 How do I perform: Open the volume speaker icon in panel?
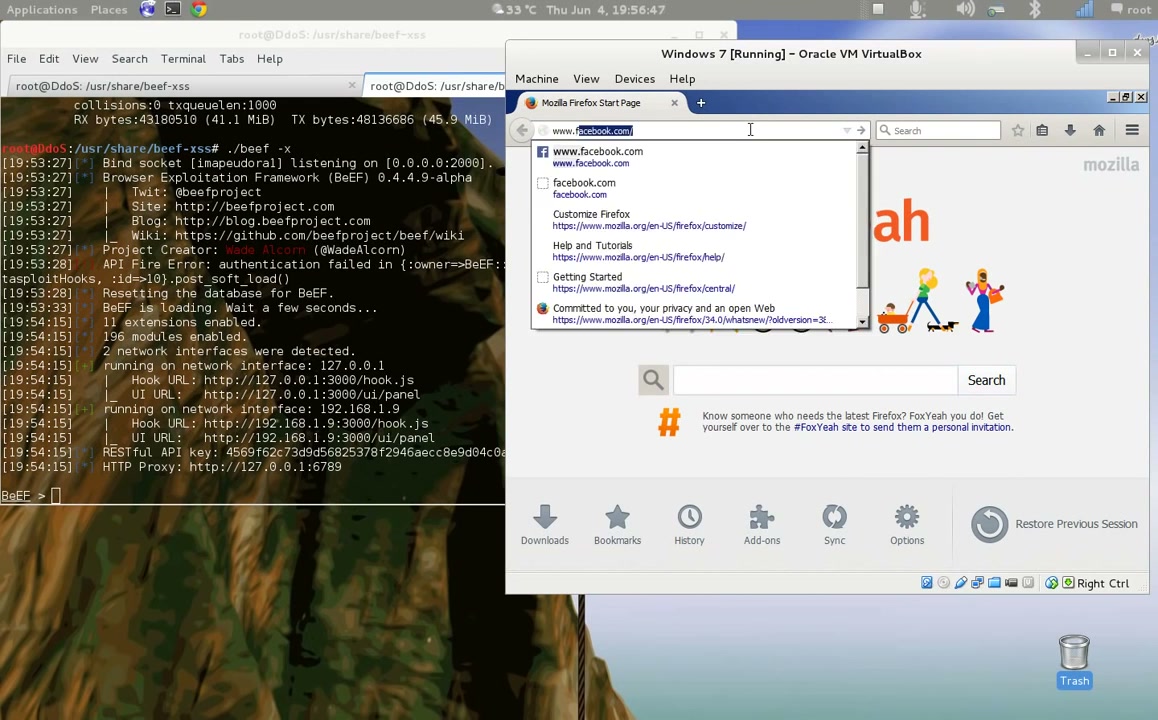(965, 10)
